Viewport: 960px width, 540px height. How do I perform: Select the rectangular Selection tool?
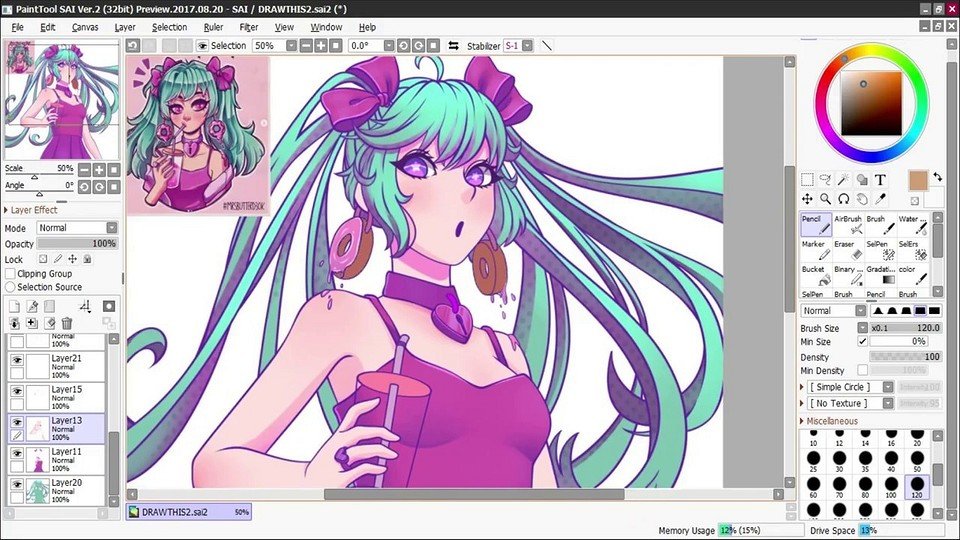807,179
